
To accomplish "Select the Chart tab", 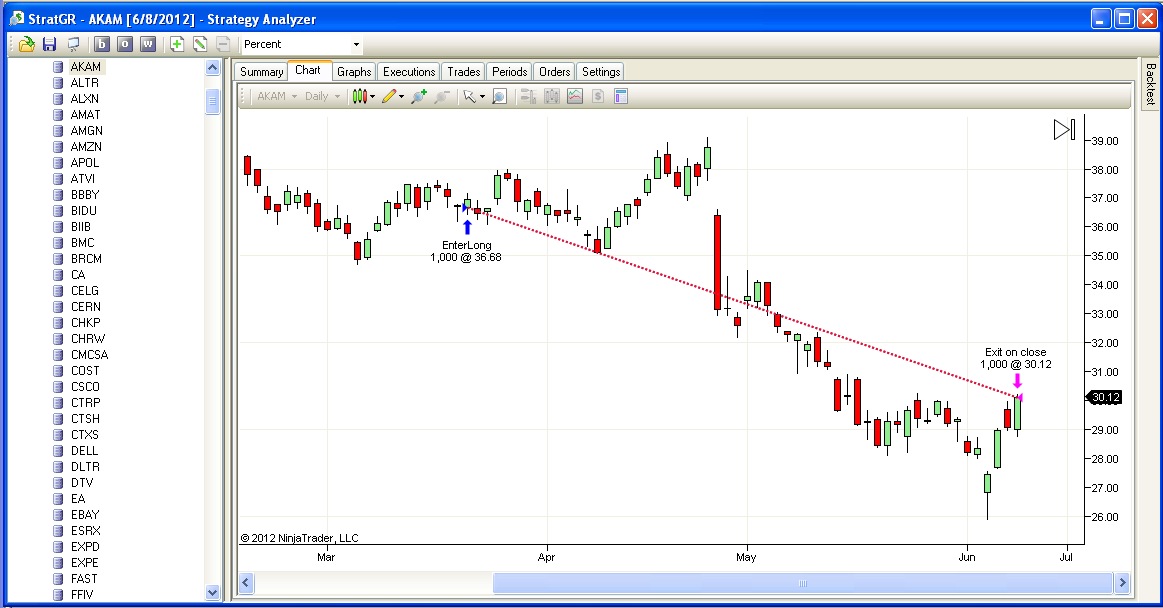I will tap(308, 70).
